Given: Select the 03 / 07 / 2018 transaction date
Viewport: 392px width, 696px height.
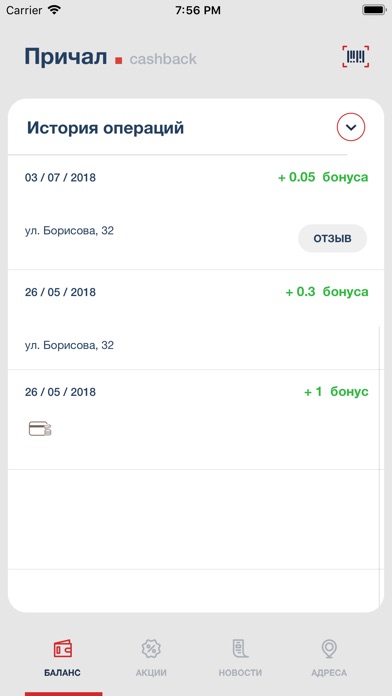Looking at the screenshot, I should tap(60, 178).
